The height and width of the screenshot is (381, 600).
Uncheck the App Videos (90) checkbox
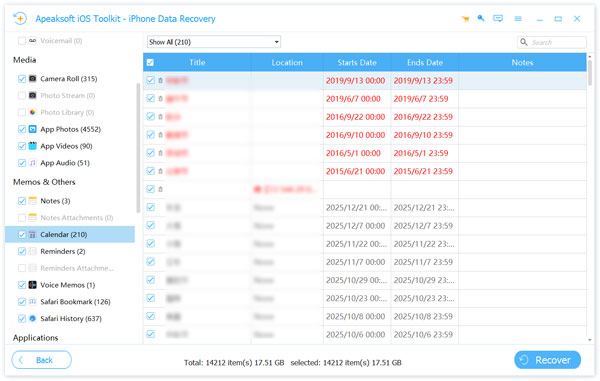pos(22,146)
